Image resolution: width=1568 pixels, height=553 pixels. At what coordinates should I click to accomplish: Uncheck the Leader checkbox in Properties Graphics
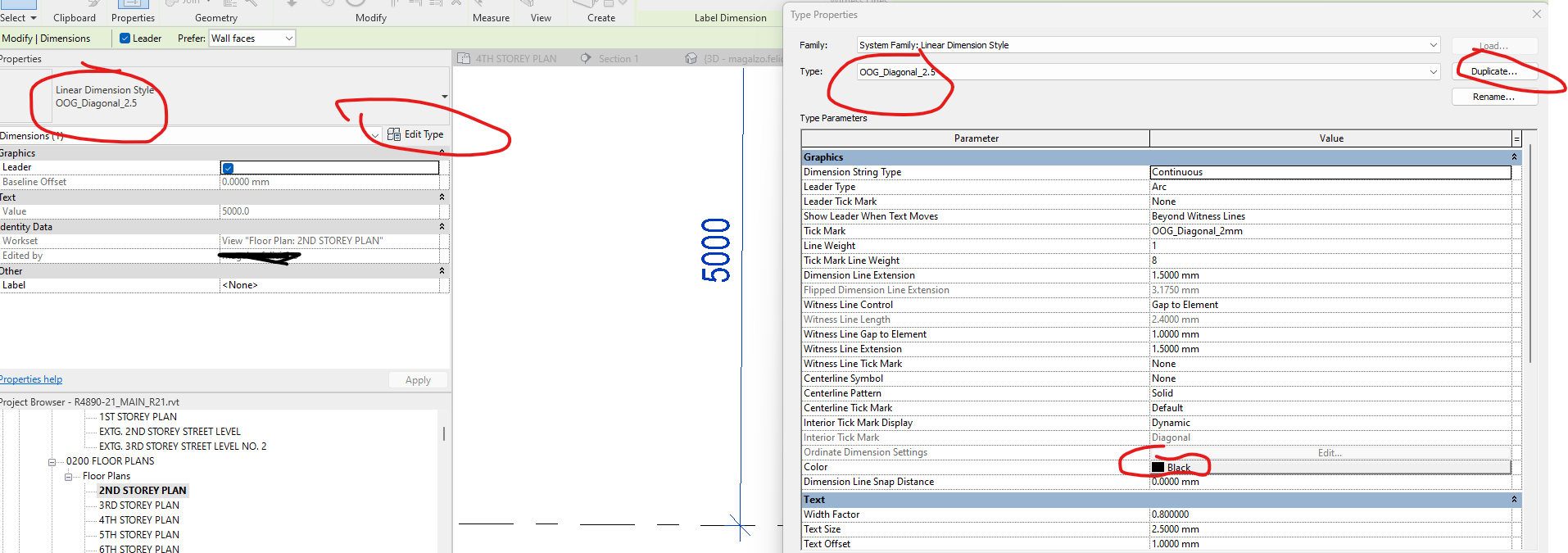(x=229, y=168)
